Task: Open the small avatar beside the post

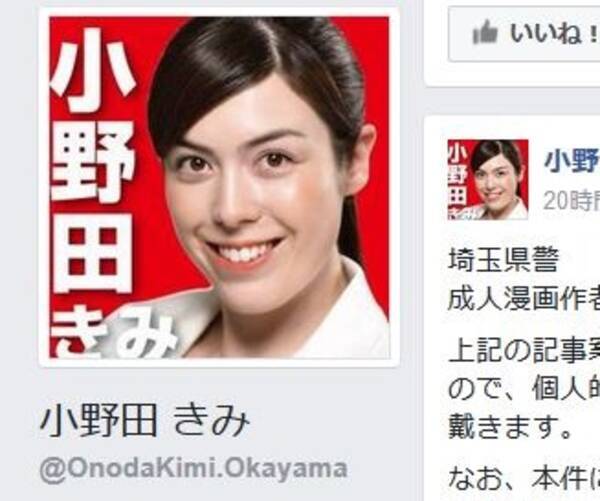Action: [x=488, y=180]
